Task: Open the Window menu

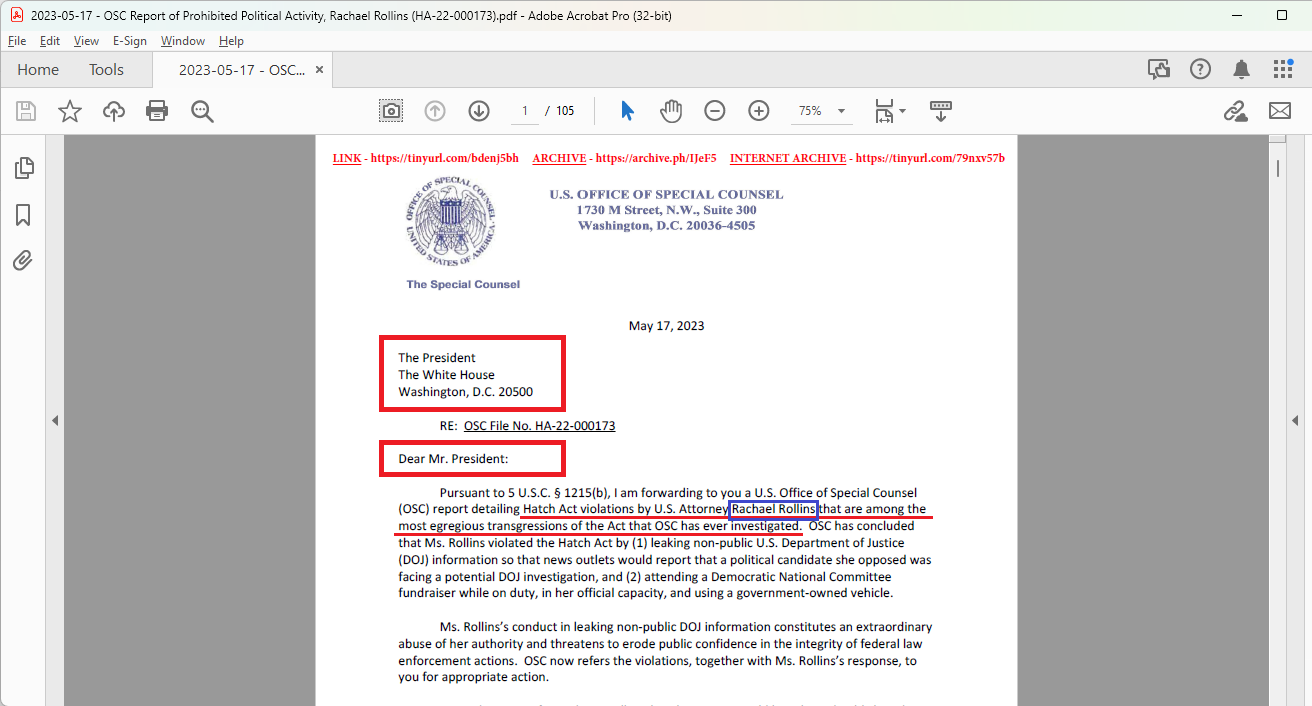Action: point(183,41)
